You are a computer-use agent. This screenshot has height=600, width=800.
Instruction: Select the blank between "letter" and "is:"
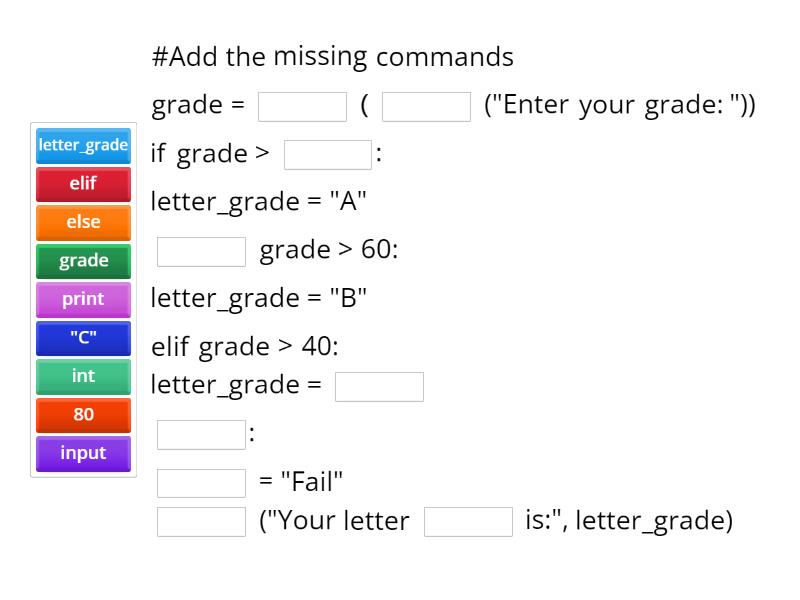[468, 522]
